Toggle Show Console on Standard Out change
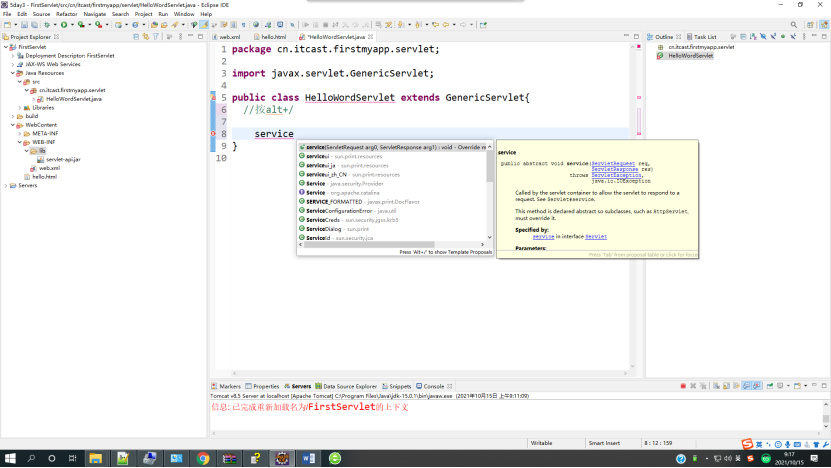The height and width of the screenshot is (468, 831). coord(747,386)
